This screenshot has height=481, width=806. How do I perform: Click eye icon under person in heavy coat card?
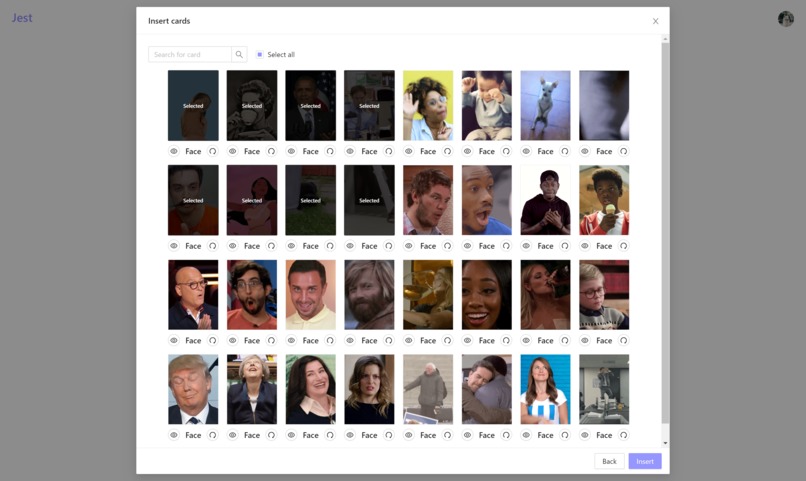point(409,435)
